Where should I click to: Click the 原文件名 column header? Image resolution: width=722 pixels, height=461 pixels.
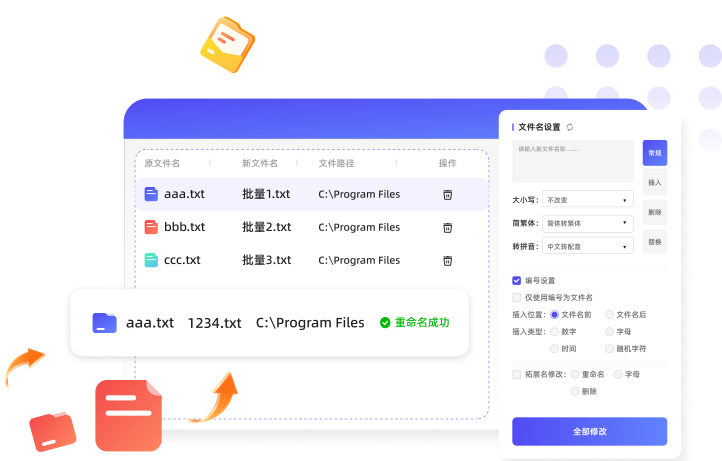click(x=162, y=163)
